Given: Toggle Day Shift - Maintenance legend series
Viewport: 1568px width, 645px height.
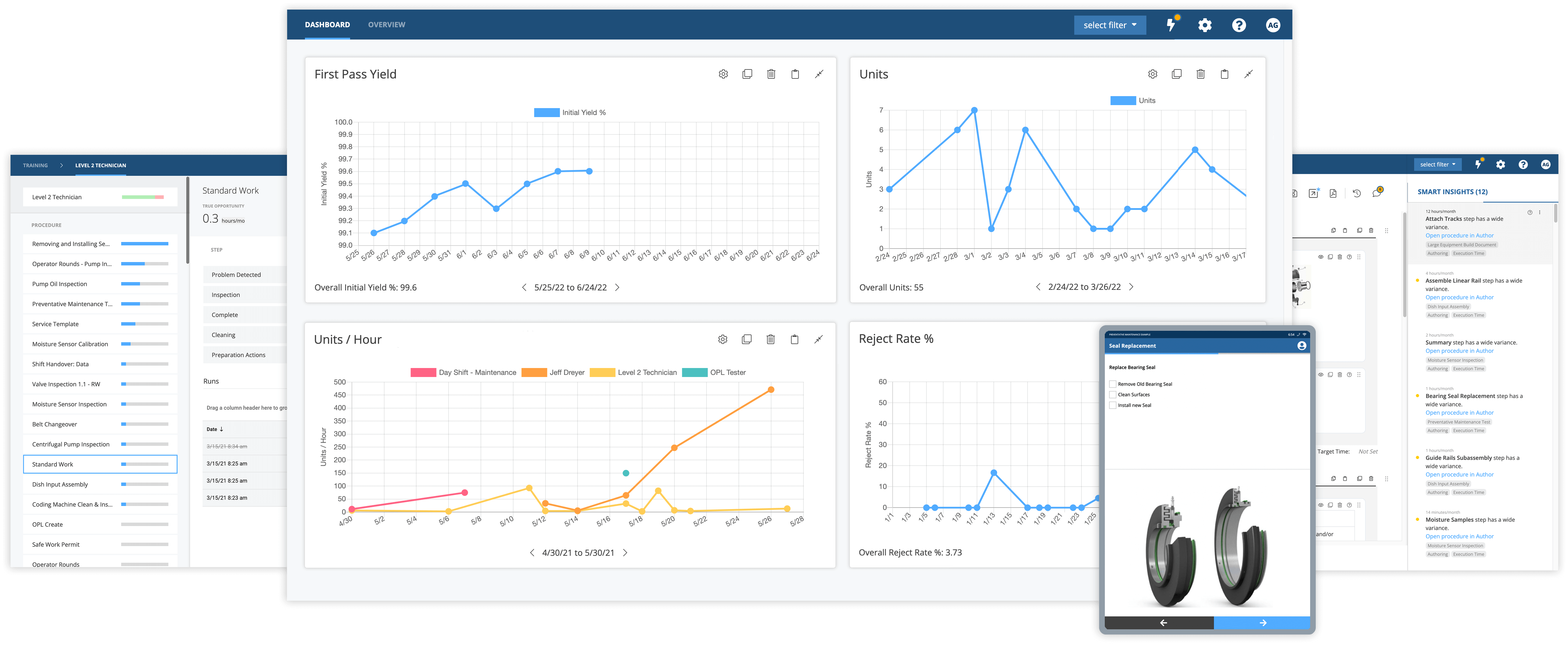Looking at the screenshot, I should [463, 372].
